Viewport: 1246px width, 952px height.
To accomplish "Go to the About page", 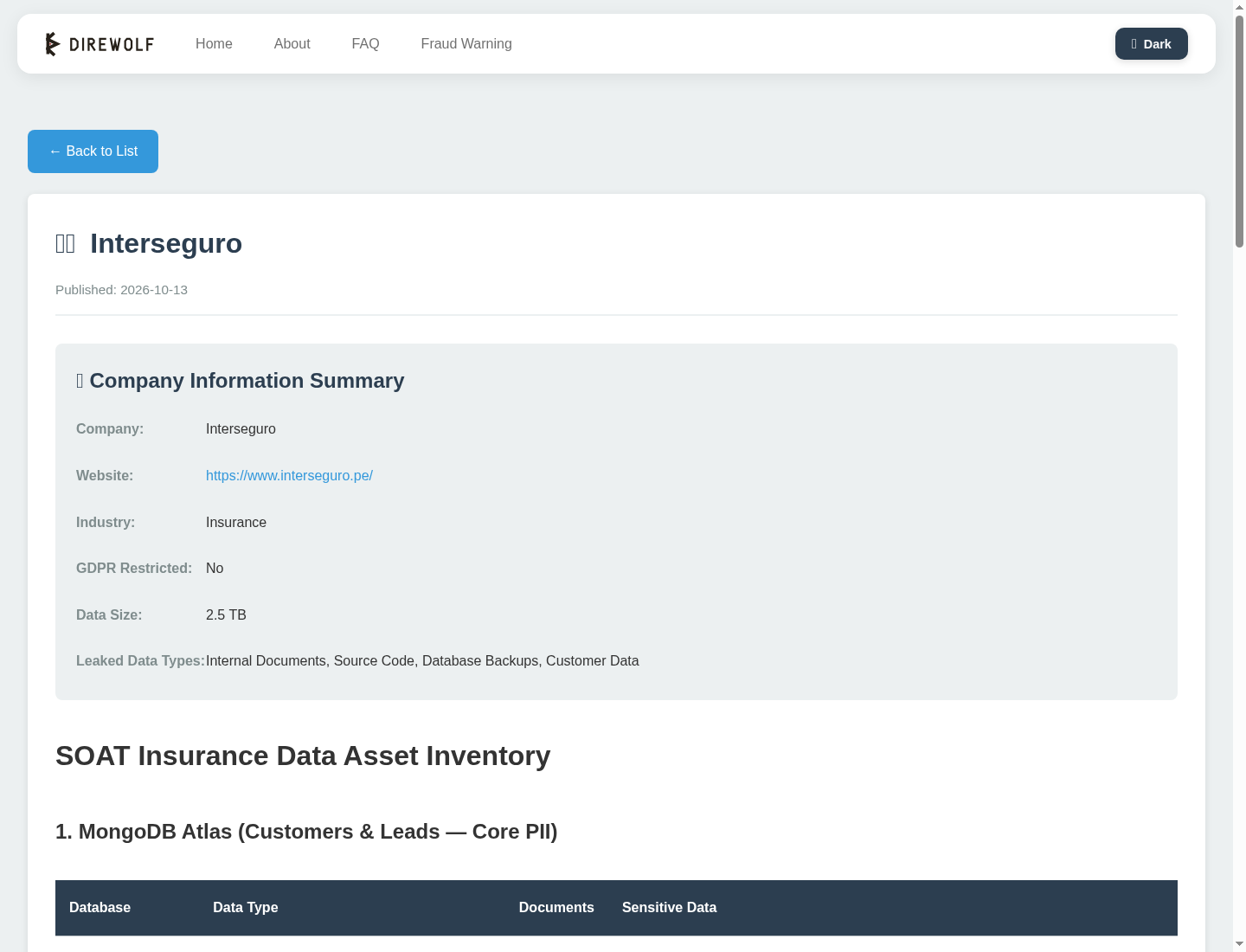I will coord(292,44).
